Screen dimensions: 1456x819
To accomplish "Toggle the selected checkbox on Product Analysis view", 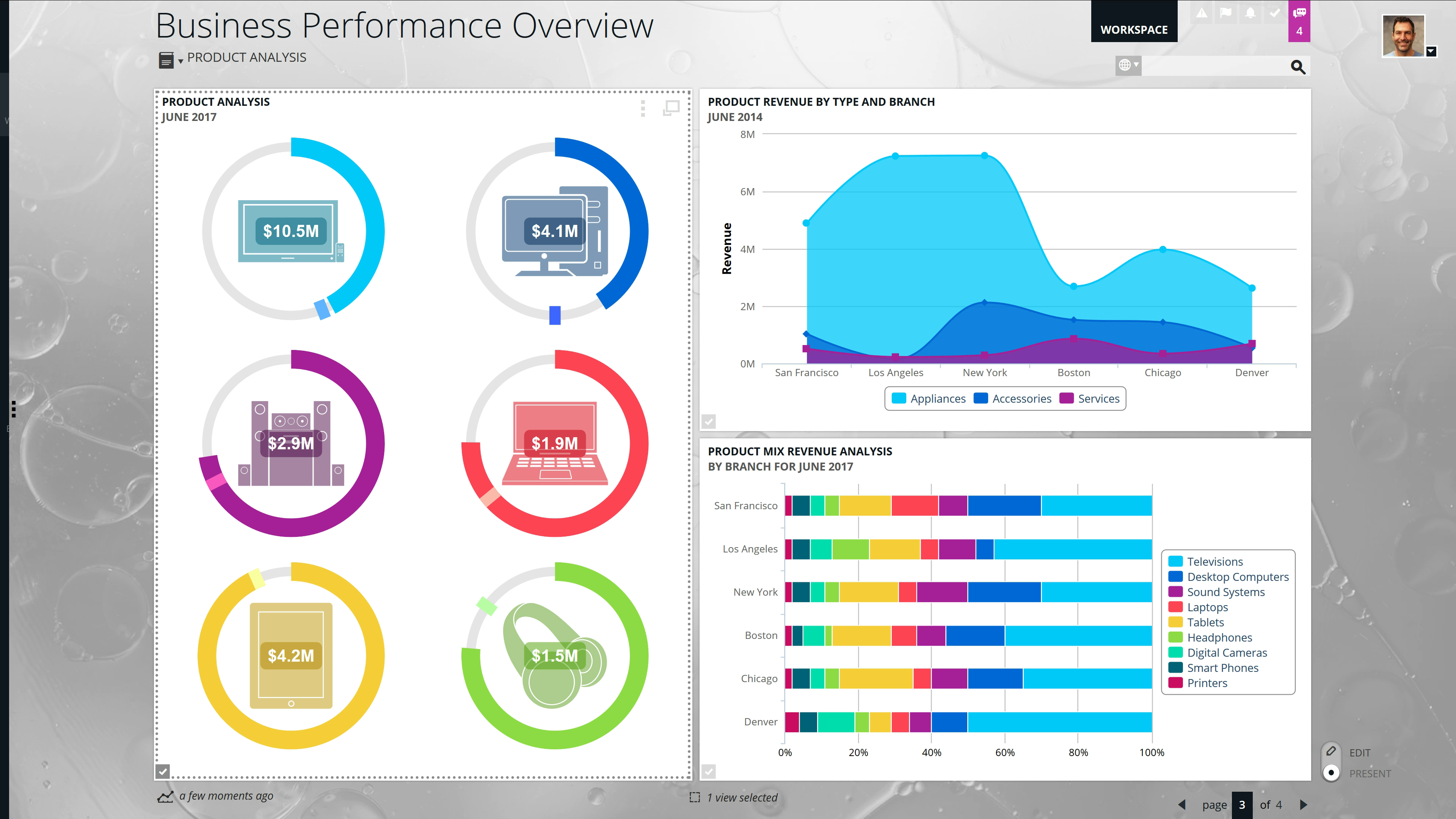I will click(163, 771).
